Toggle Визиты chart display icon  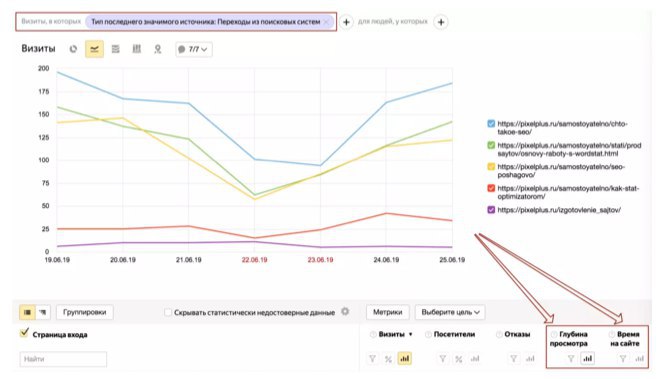[404, 358]
